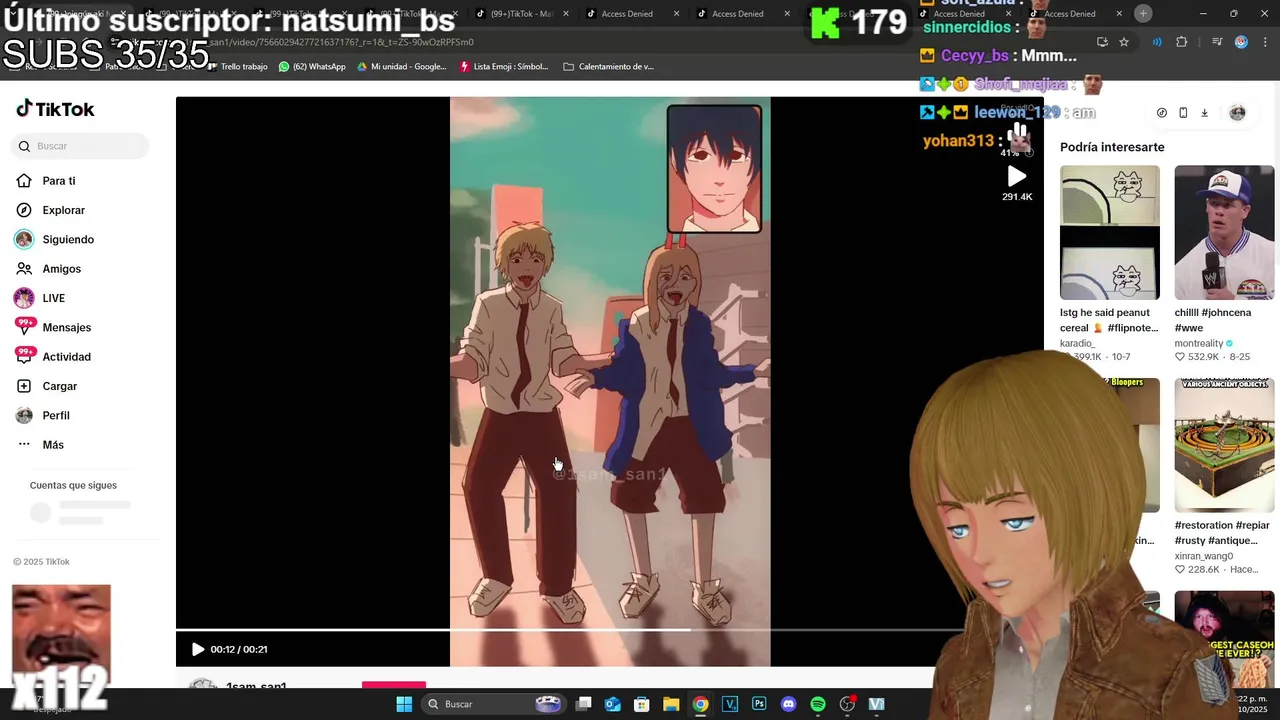Open Microsoft Store from the taskbar
Viewport: 1280px width, 720px height.
click(642, 704)
